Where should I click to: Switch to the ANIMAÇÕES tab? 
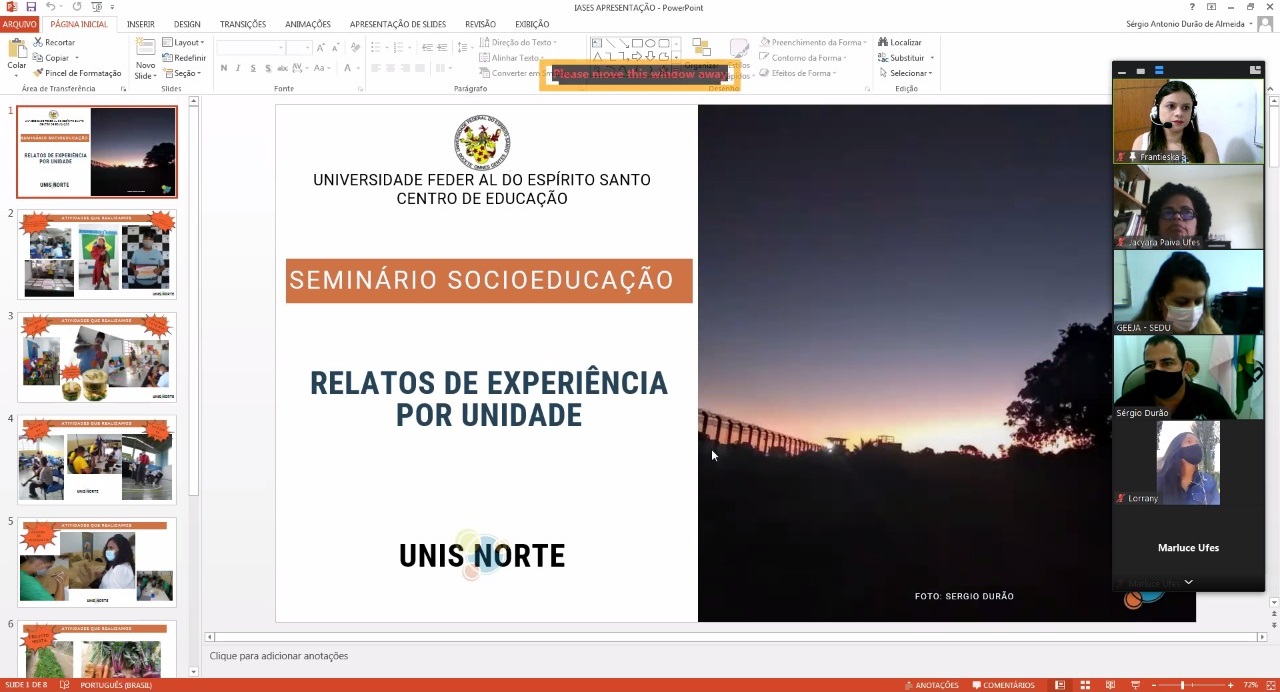[x=308, y=24]
